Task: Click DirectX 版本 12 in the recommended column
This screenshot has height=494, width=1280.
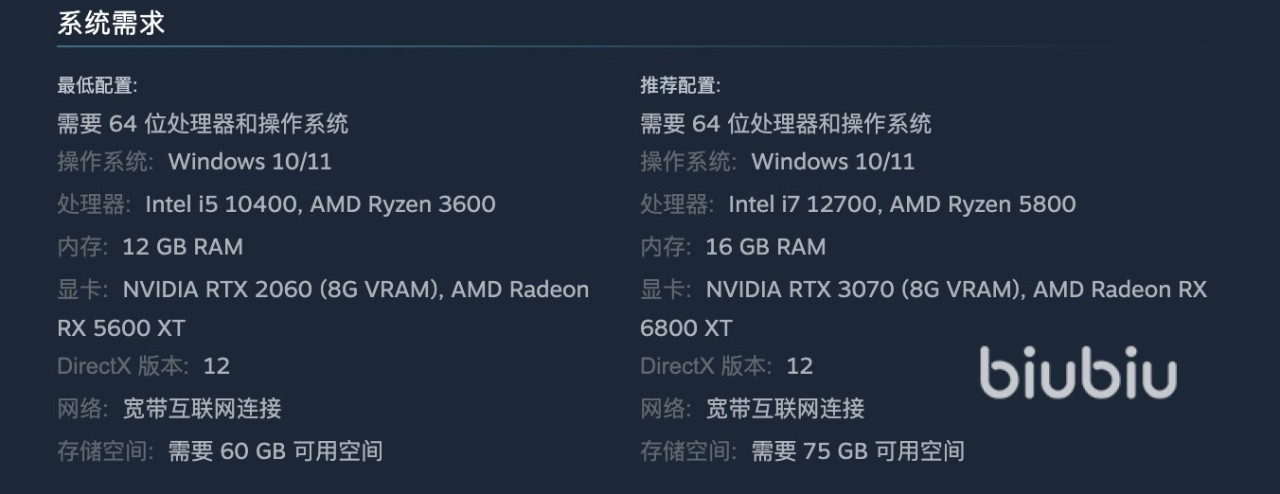Action: [x=799, y=366]
